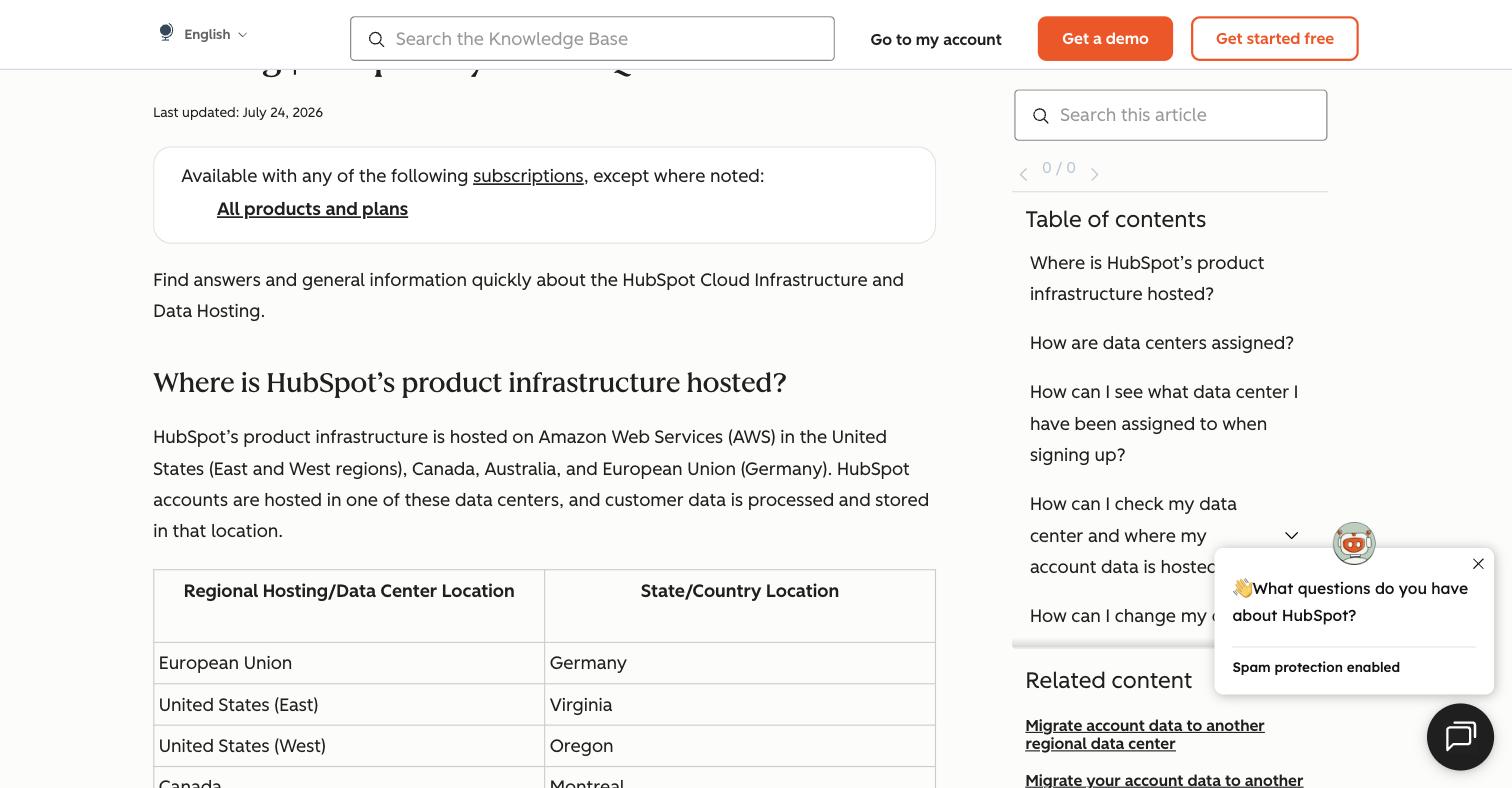The height and width of the screenshot is (788, 1512).
Task: Click the chatbot robot avatar
Action: (x=1354, y=543)
